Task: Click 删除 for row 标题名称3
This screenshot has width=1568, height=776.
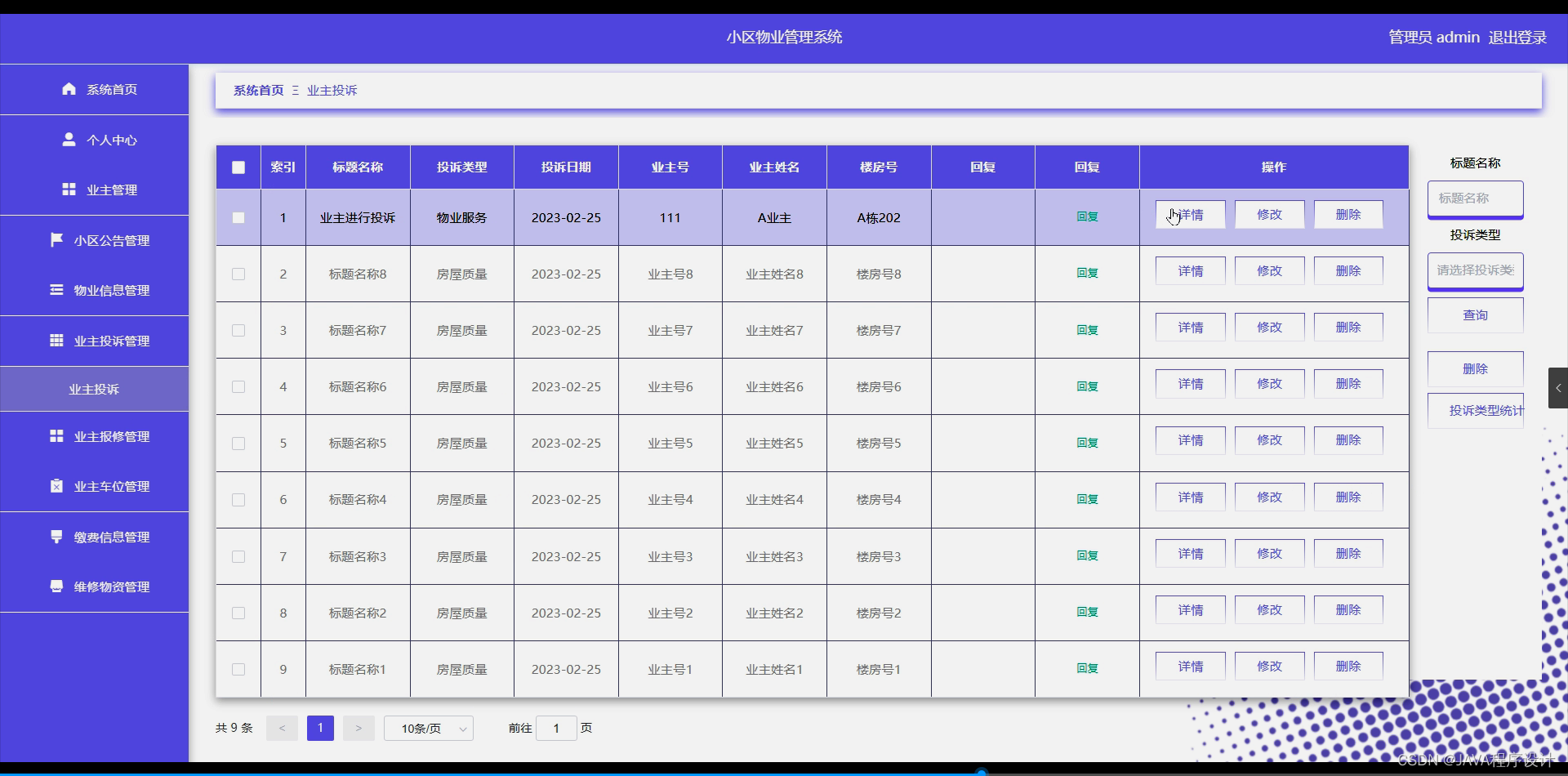Action: [1348, 554]
